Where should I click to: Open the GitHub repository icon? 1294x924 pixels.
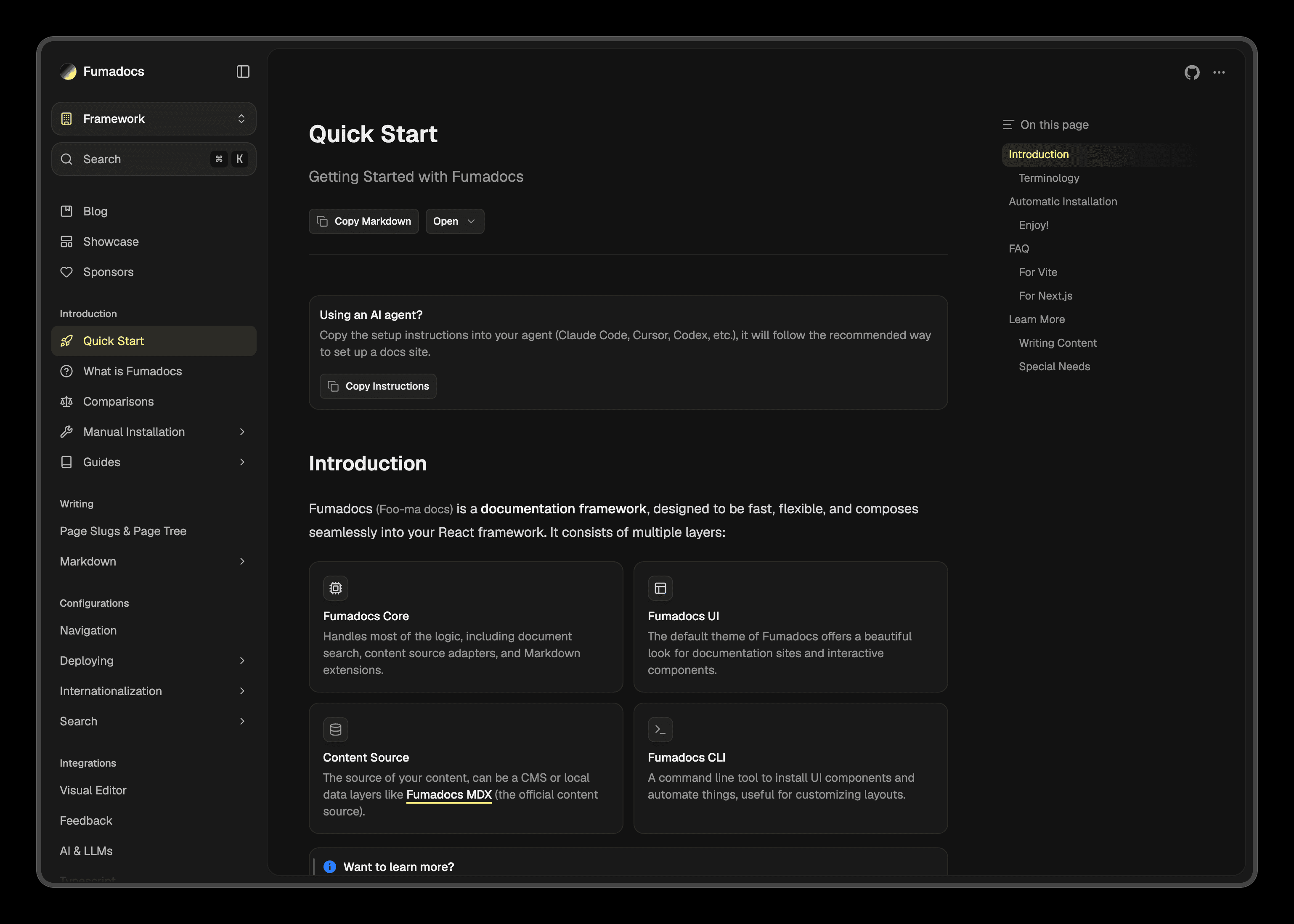tap(1192, 72)
